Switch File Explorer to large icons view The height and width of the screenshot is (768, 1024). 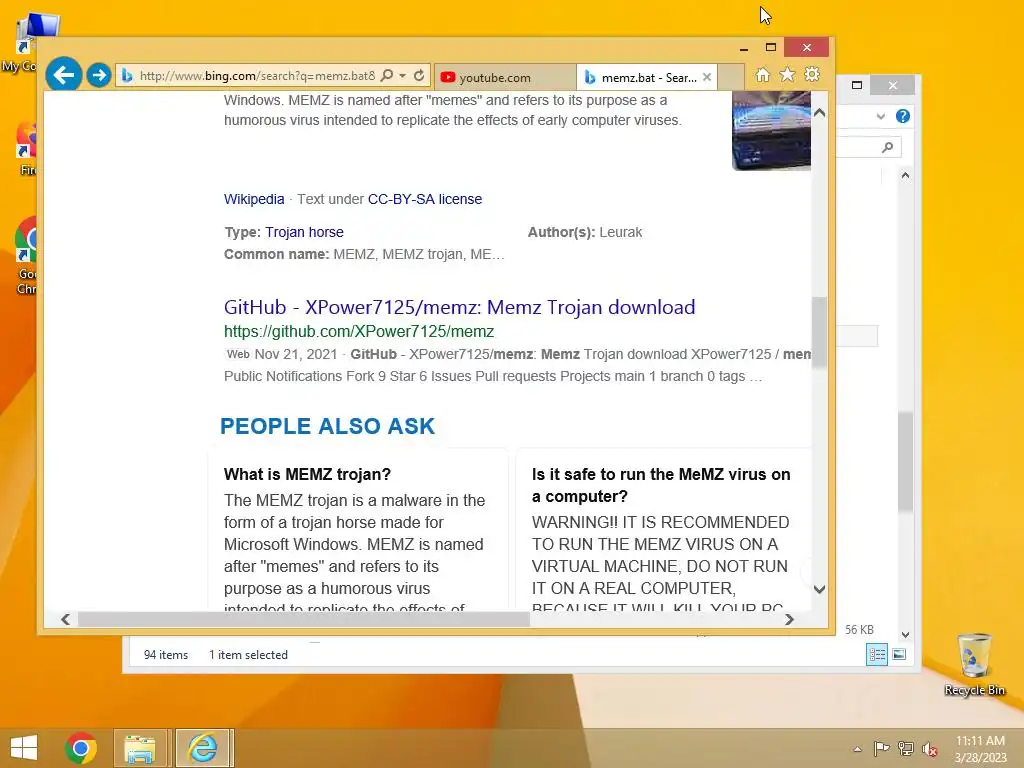pos(899,654)
